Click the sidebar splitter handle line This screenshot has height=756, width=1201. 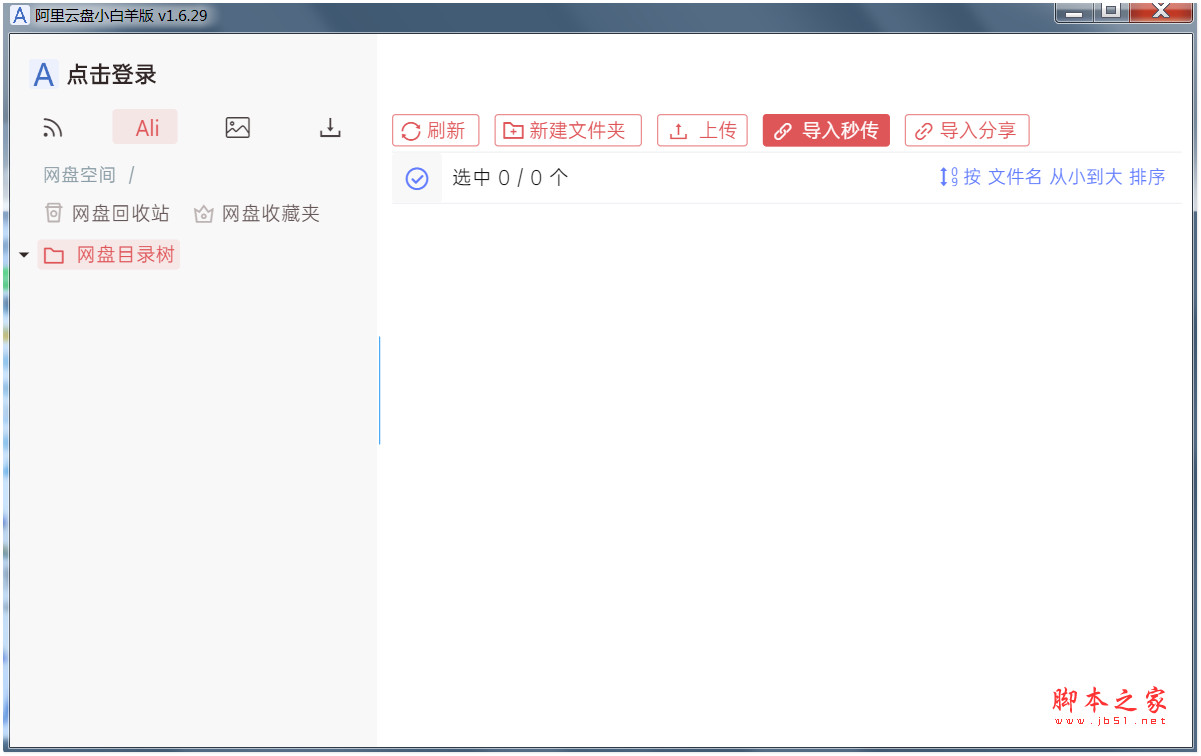(x=380, y=390)
